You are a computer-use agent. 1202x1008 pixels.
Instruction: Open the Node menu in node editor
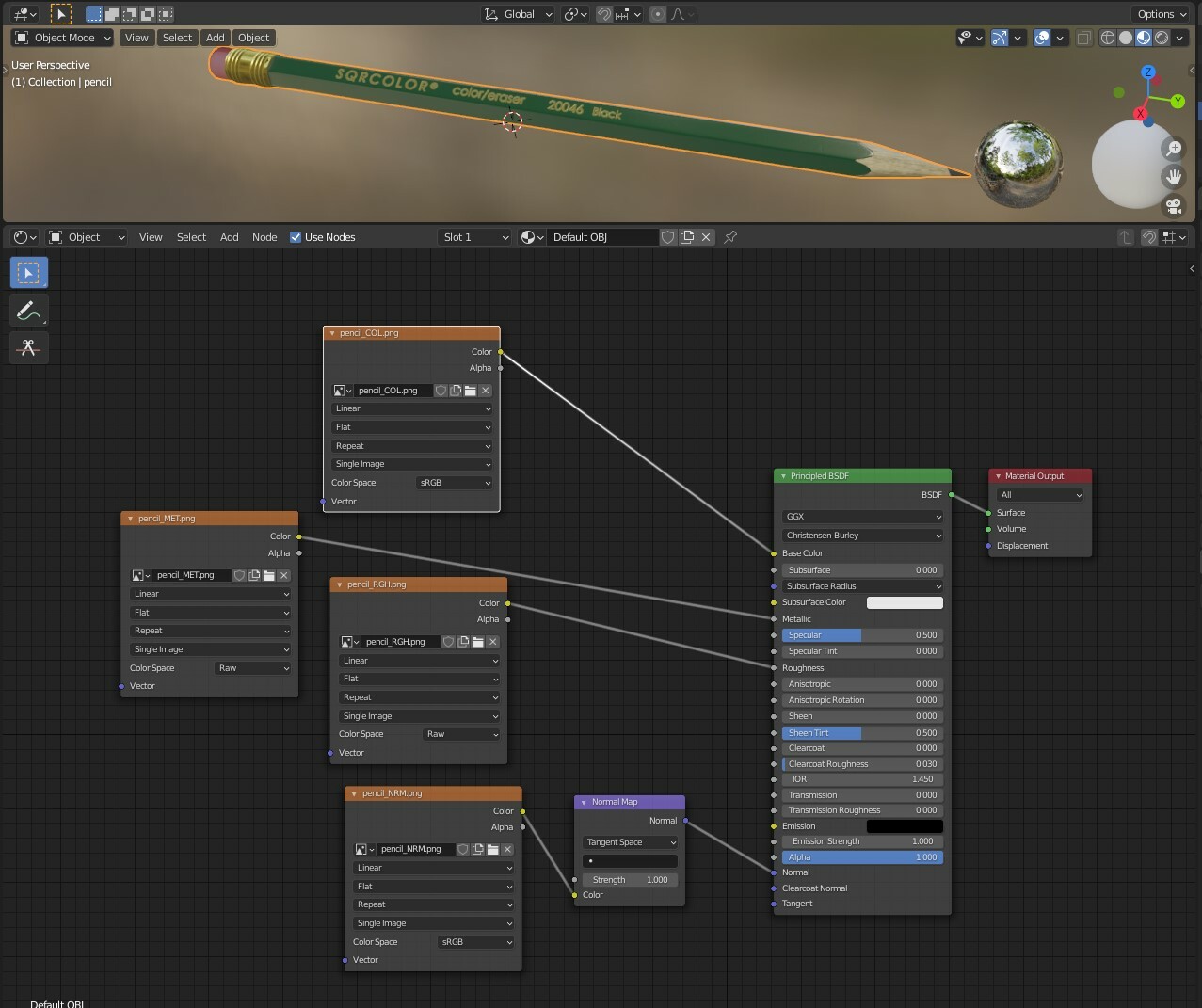pyautogui.click(x=264, y=237)
